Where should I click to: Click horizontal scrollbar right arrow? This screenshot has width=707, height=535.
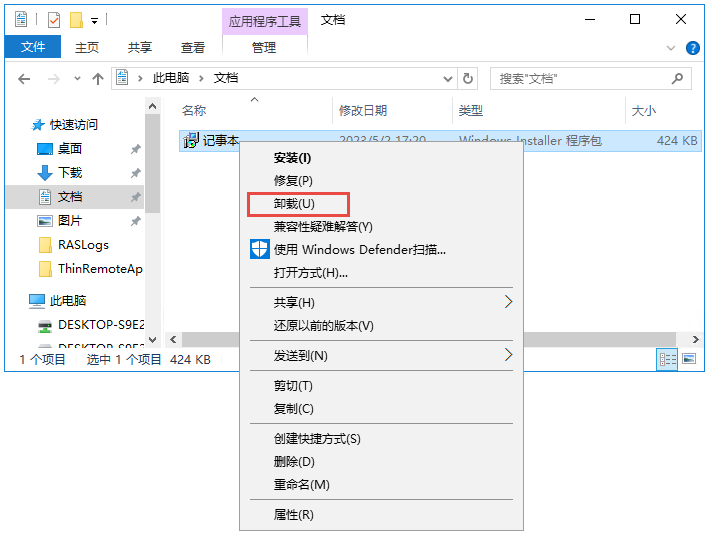coord(695,339)
